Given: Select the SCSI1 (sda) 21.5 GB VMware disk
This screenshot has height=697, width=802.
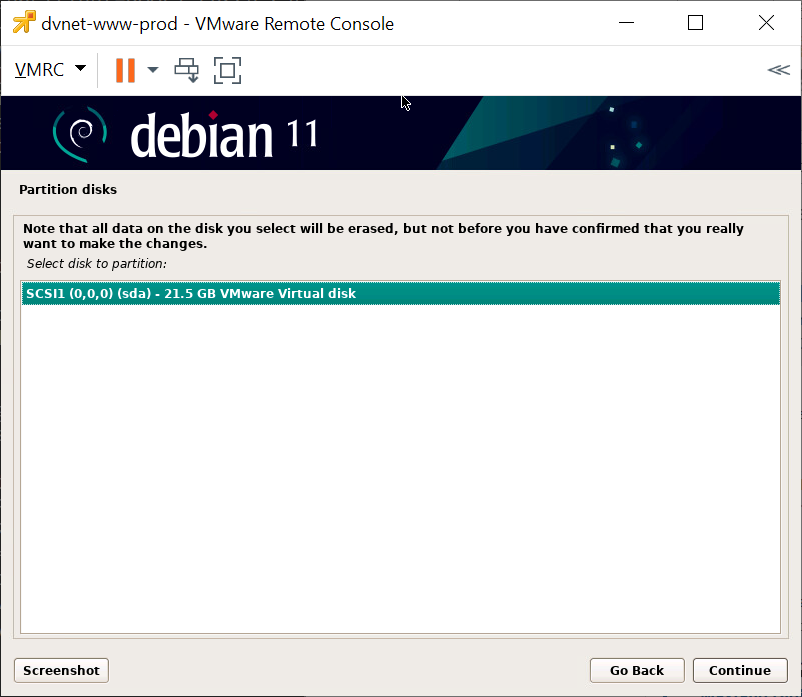Looking at the screenshot, I should [400, 293].
